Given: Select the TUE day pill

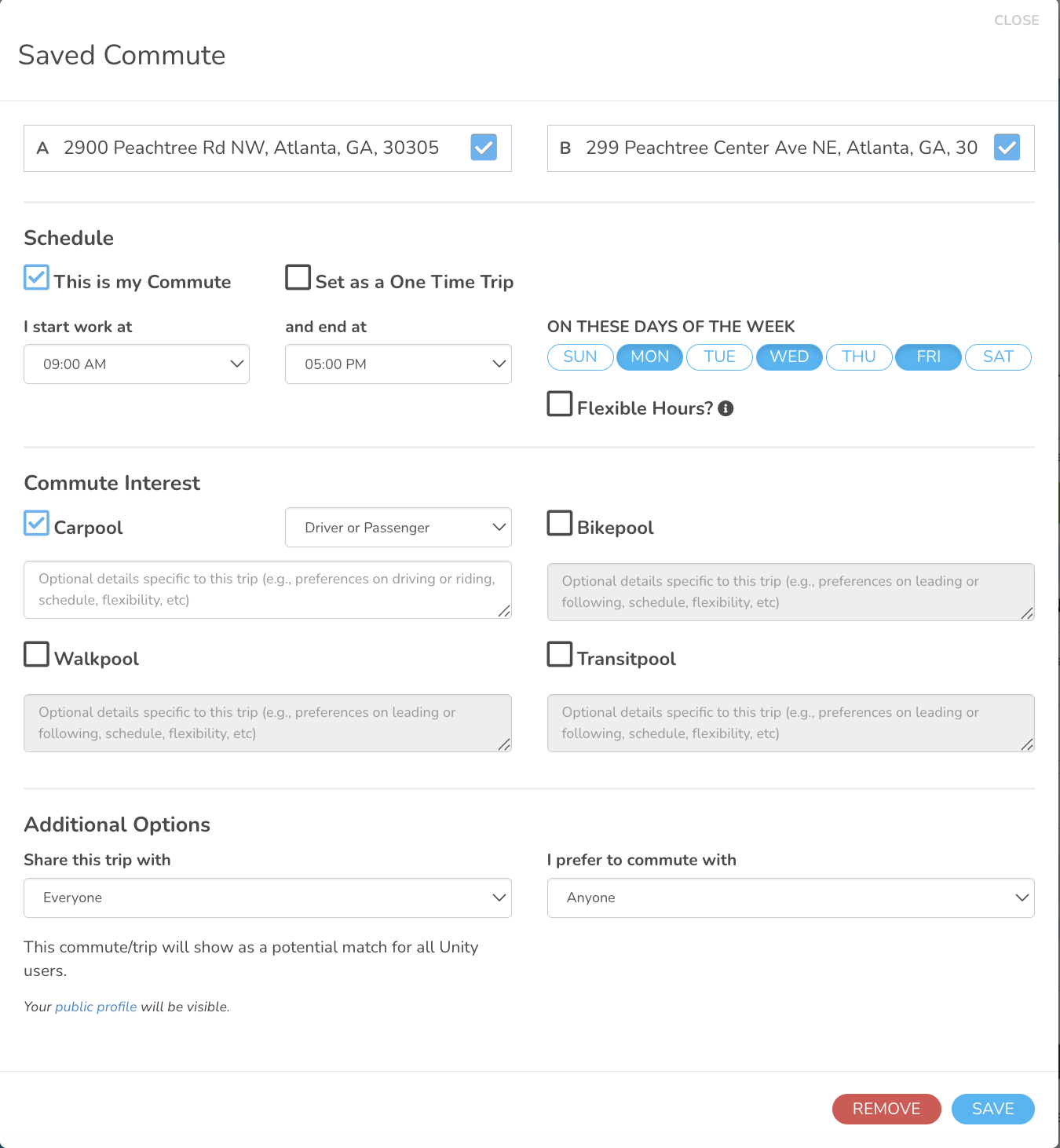Looking at the screenshot, I should click(x=719, y=357).
